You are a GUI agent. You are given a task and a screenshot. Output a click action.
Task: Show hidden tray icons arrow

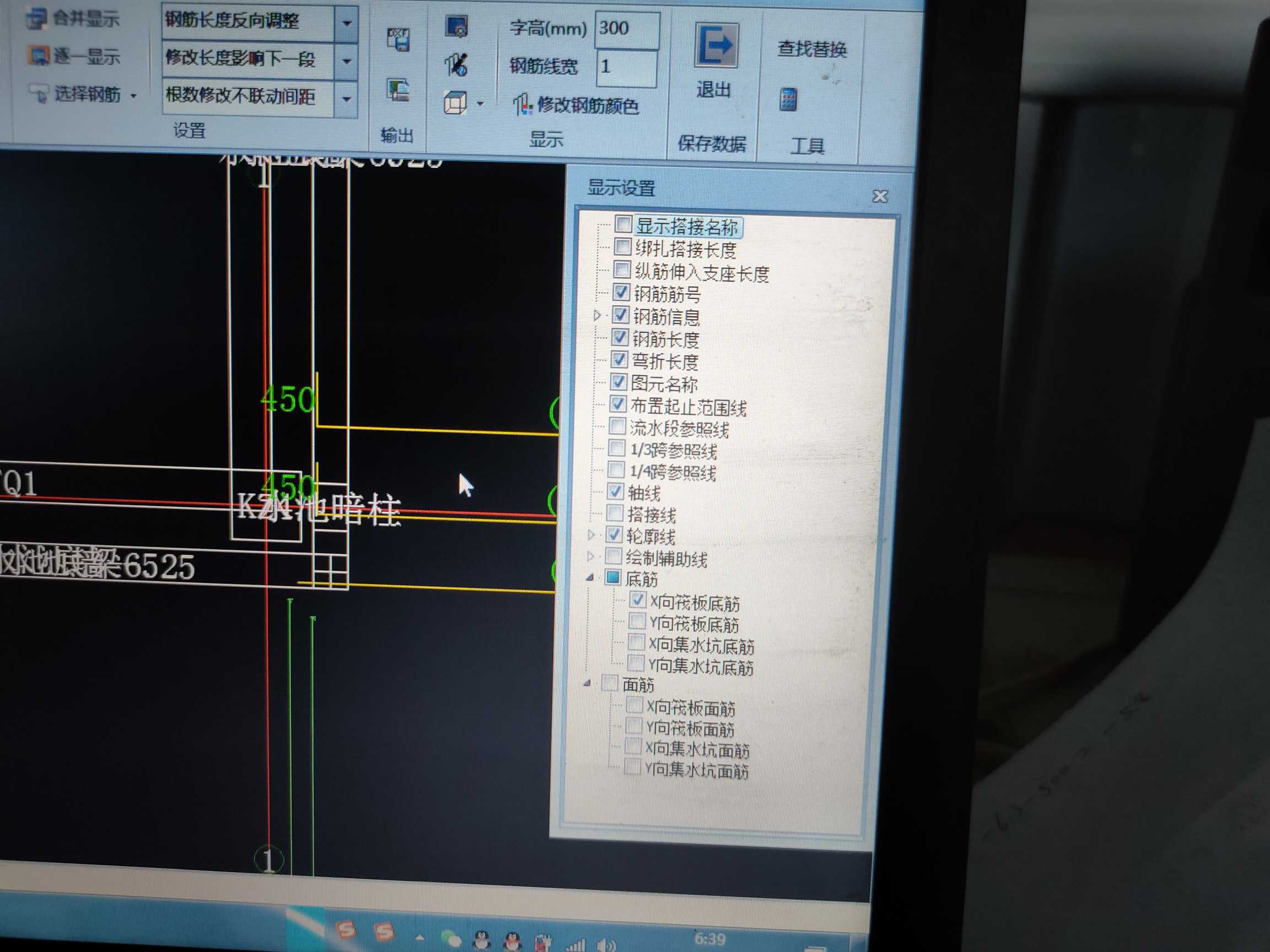(419, 938)
